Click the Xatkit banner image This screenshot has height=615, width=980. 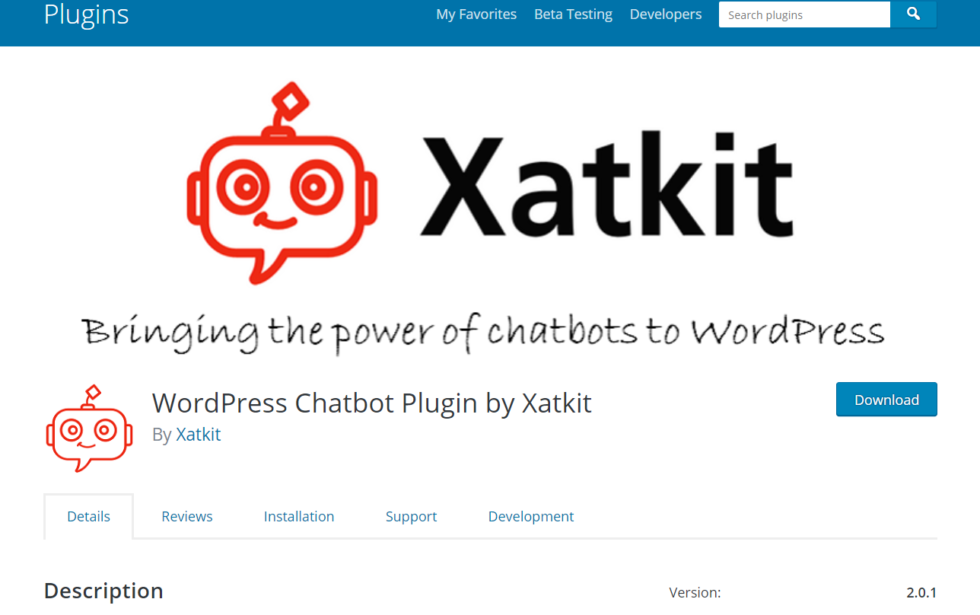click(x=490, y=212)
